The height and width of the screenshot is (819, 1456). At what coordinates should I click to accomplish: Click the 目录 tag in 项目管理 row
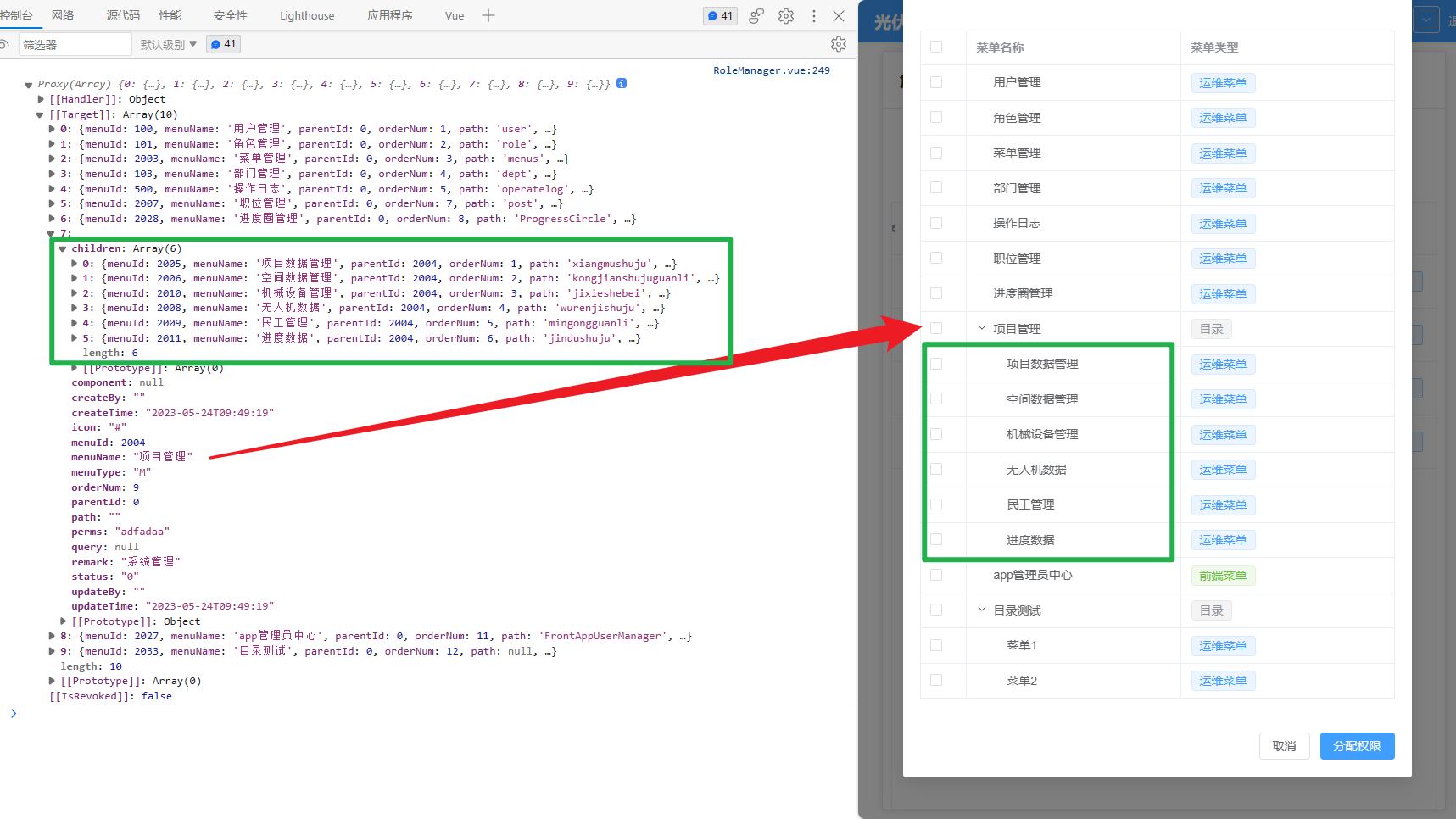coord(1212,329)
